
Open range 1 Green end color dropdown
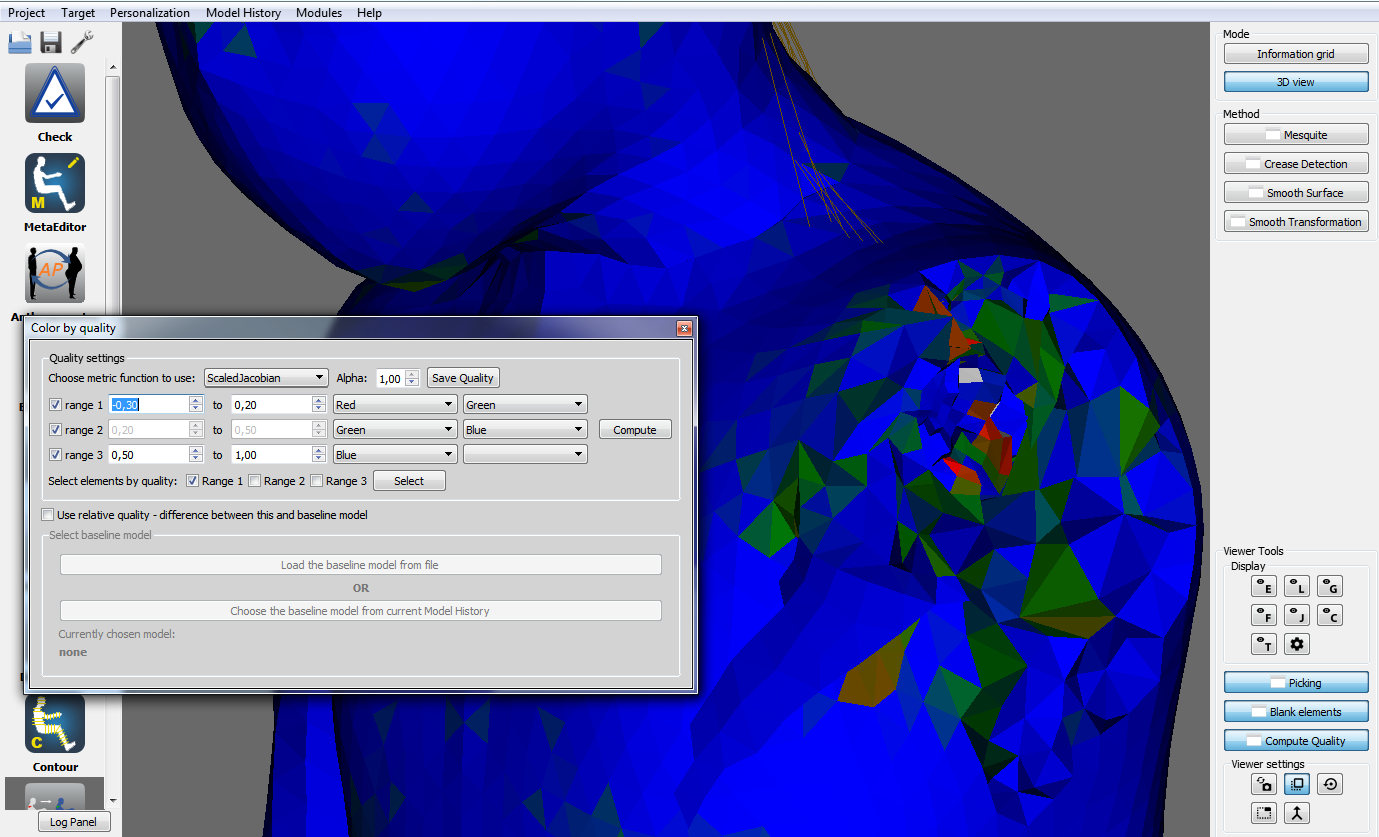pos(525,405)
